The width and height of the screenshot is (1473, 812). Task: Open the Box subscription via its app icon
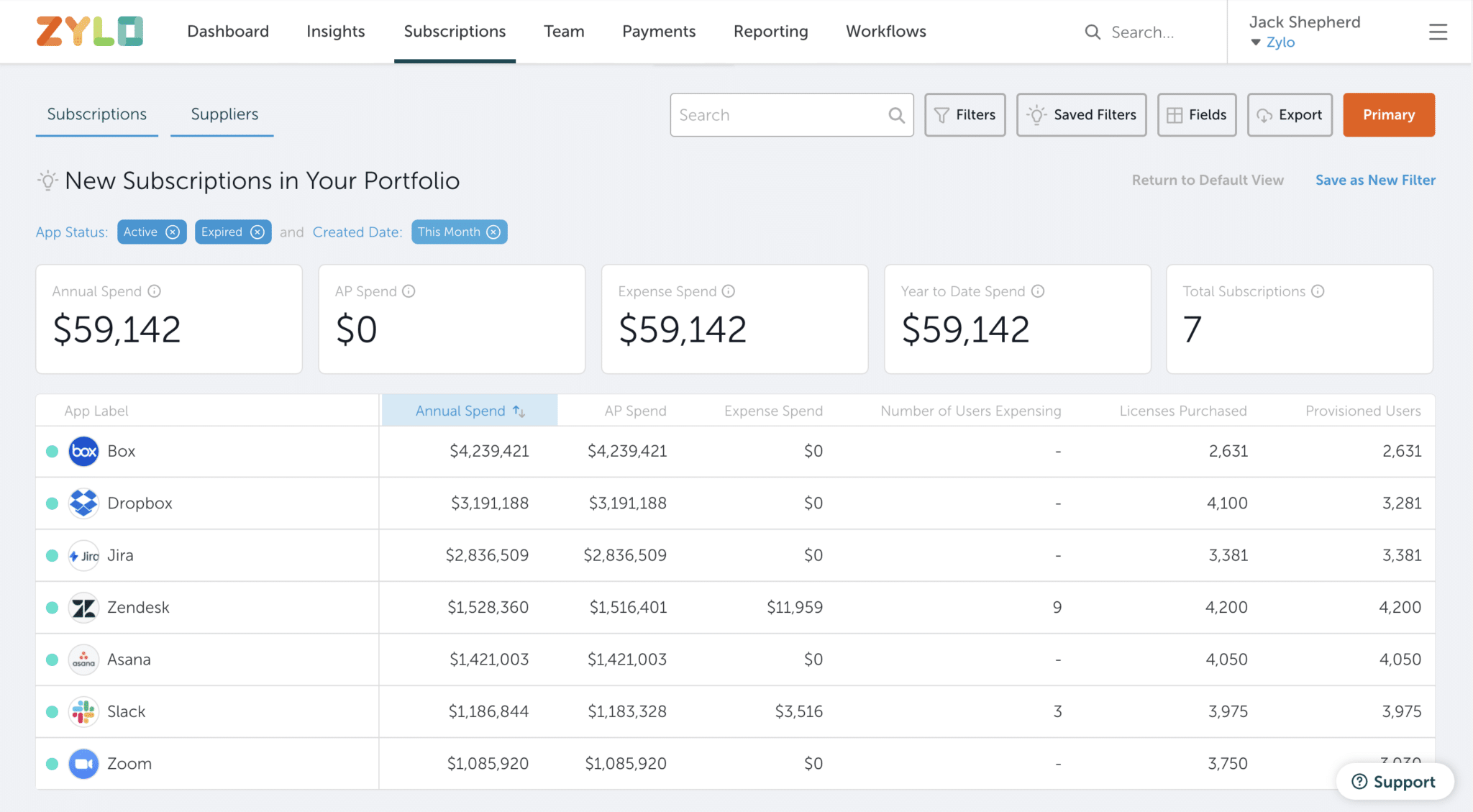tap(83, 451)
